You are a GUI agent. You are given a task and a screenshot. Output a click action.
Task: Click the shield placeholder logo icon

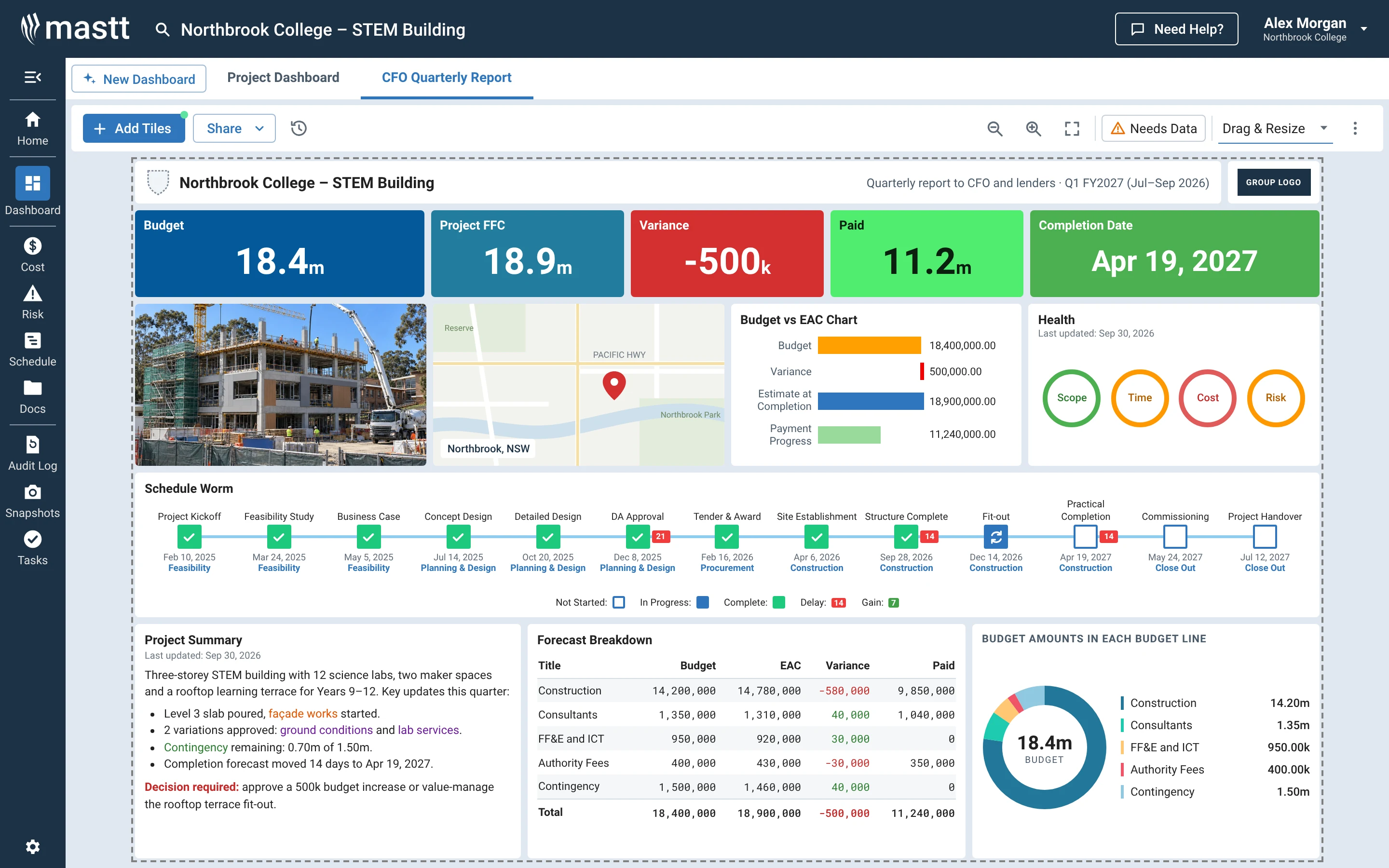point(158,183)
